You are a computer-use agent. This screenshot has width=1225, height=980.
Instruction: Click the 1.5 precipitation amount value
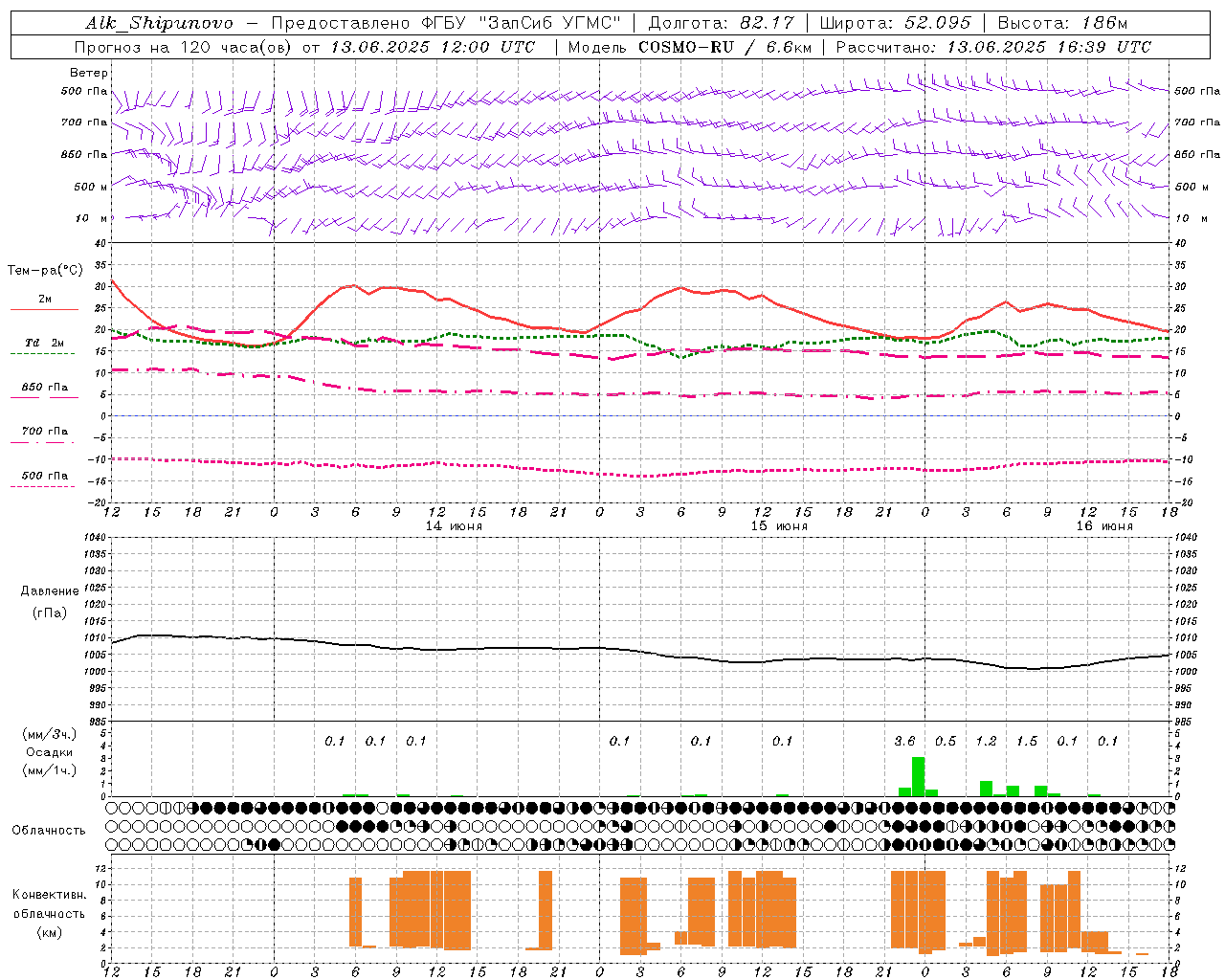pyautogui.click(x=1027, y=741)
